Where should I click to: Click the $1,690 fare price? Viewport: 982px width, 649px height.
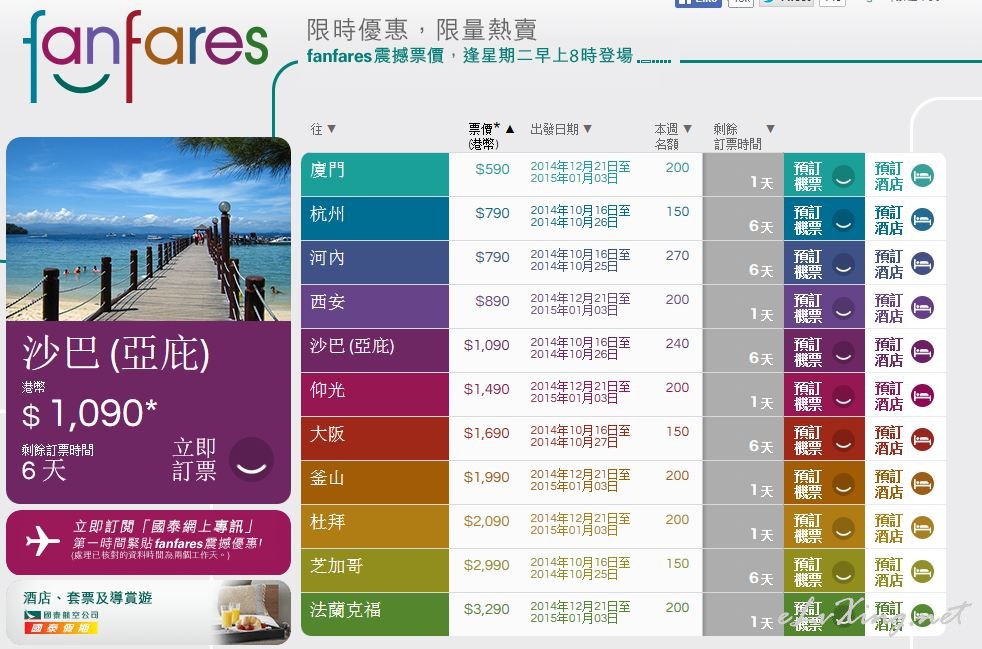pos(487,433)
